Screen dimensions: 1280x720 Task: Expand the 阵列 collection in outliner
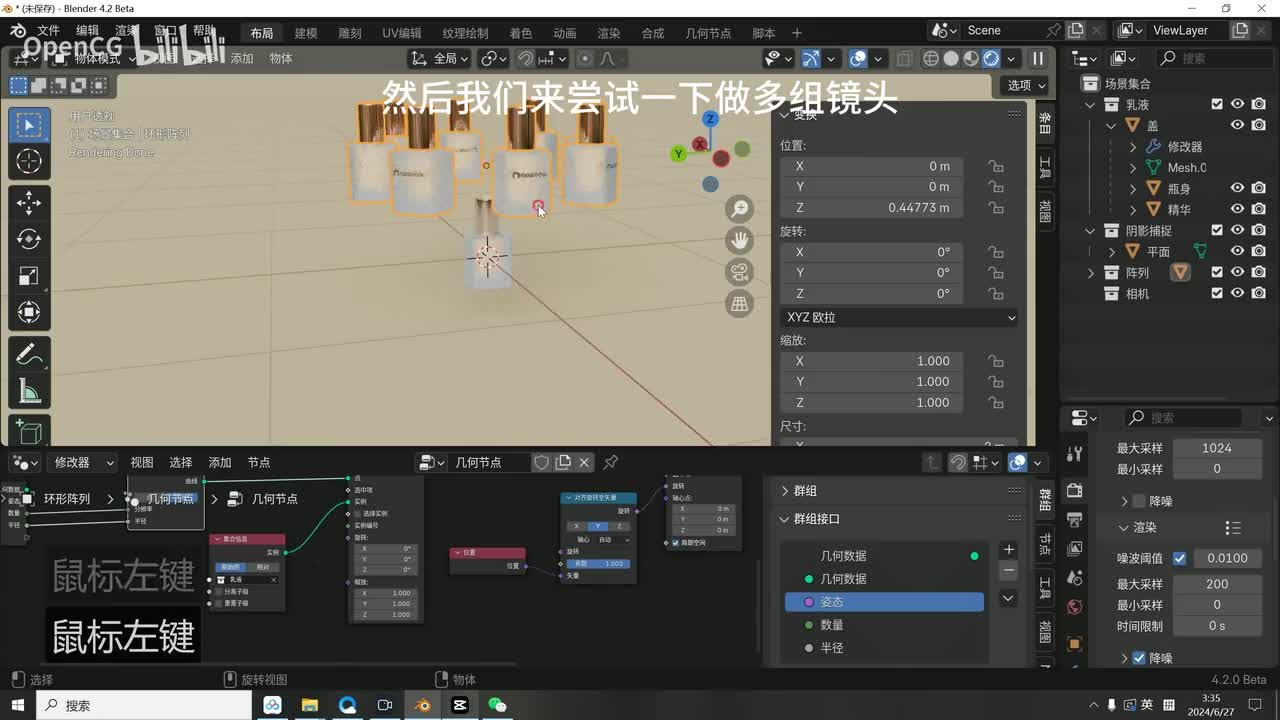(1091, 272)
